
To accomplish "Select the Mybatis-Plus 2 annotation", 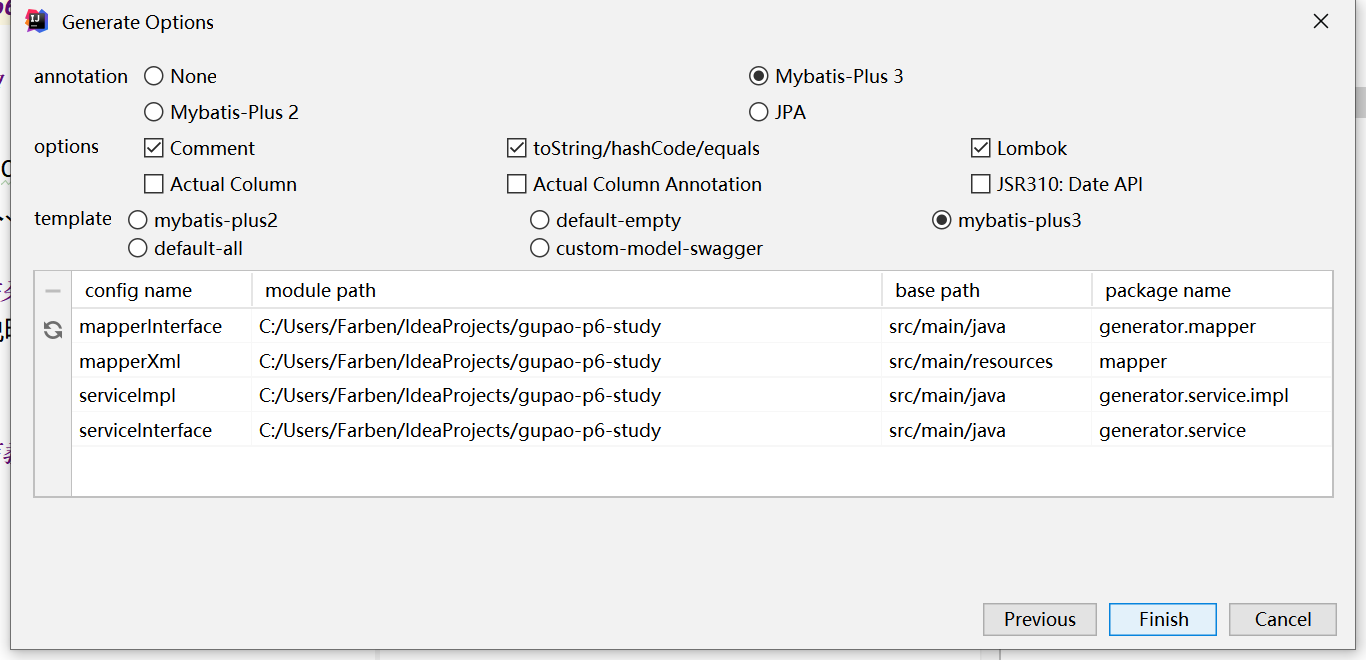I will tap(154, 113).
